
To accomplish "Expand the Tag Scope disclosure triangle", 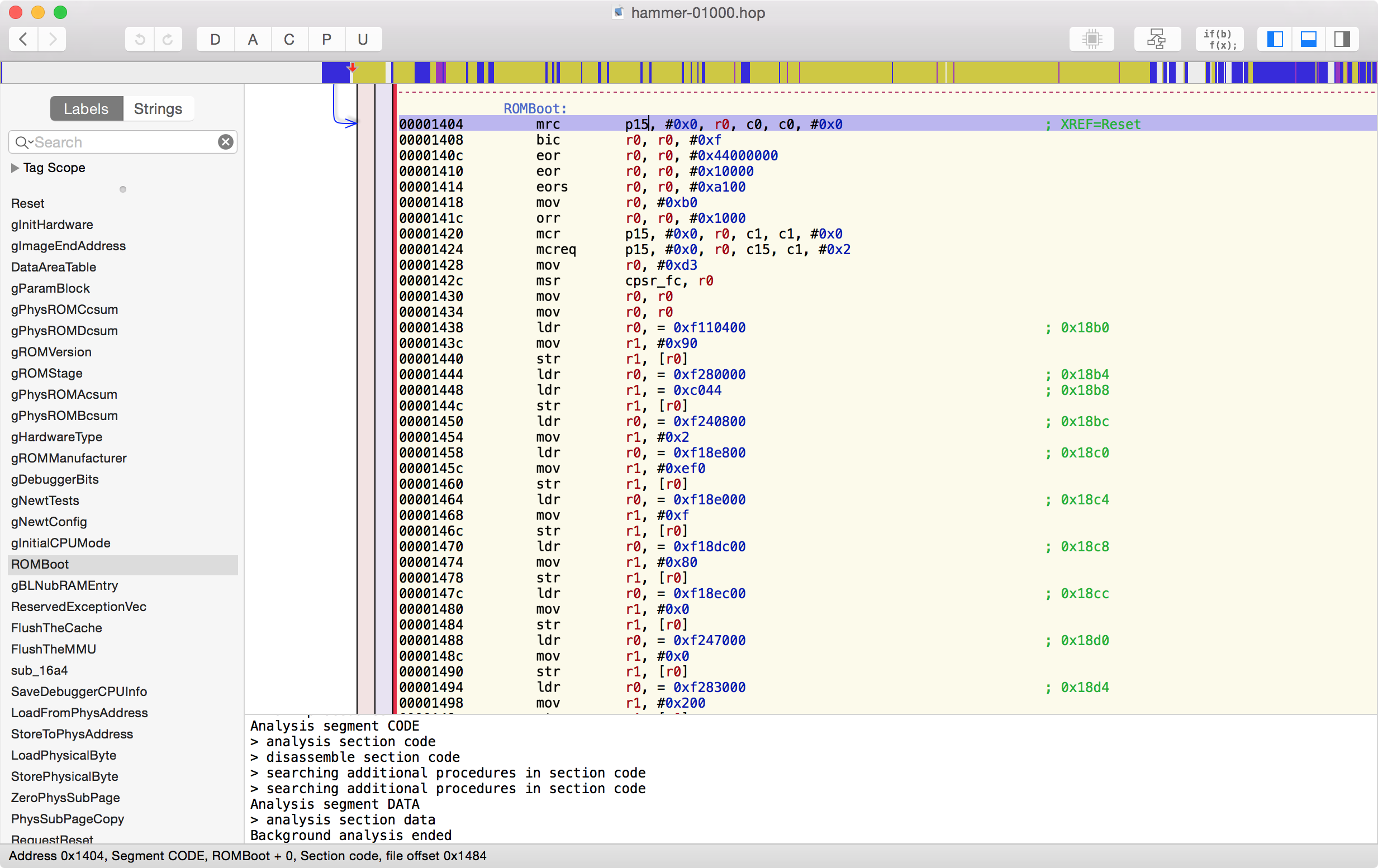I will (15, 168).
